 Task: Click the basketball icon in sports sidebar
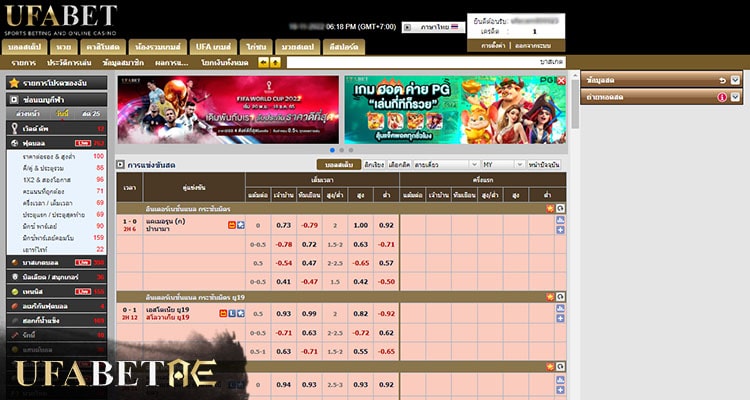click(13, 261)
